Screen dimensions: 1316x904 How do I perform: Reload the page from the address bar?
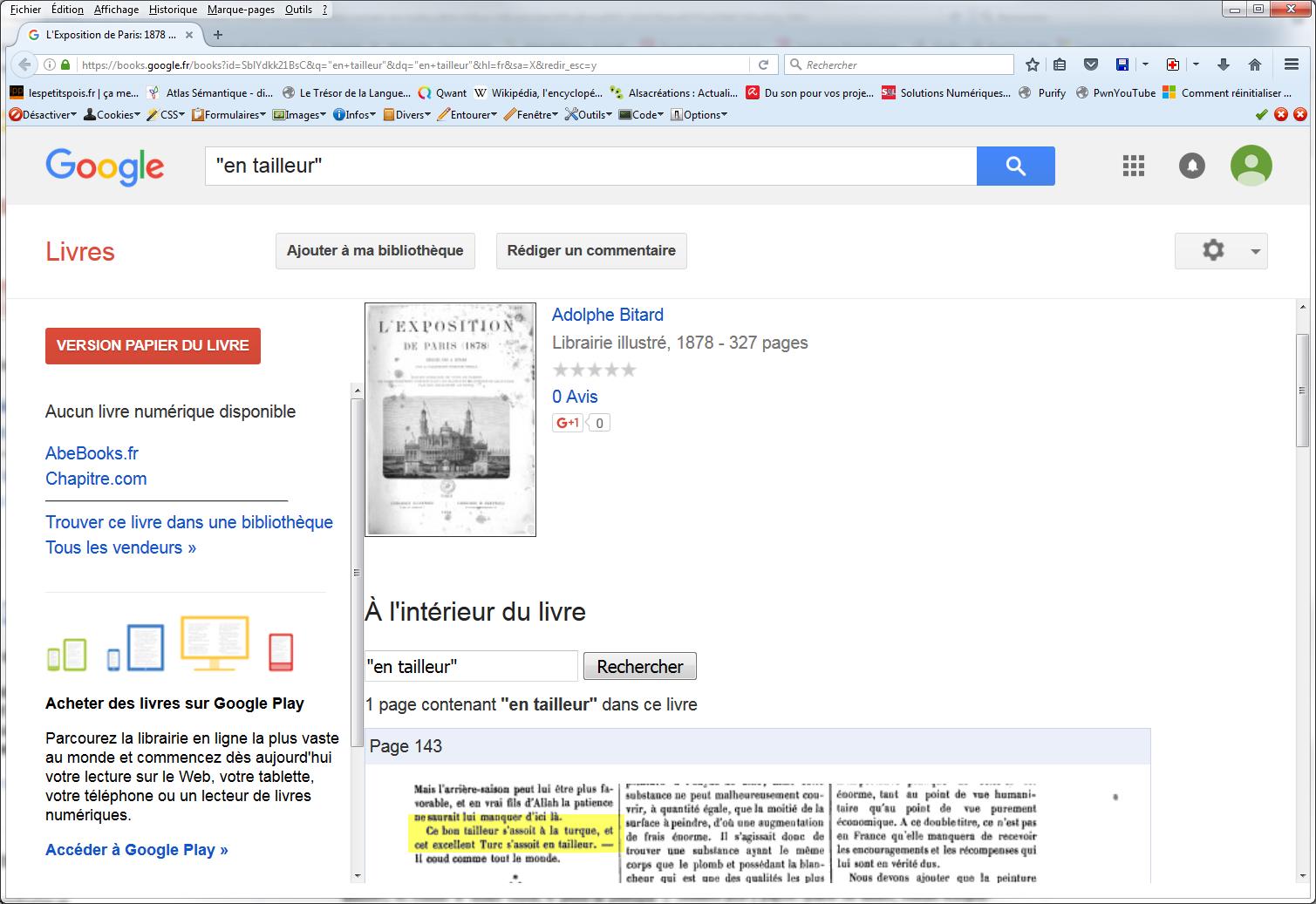(x=763, y=65)
